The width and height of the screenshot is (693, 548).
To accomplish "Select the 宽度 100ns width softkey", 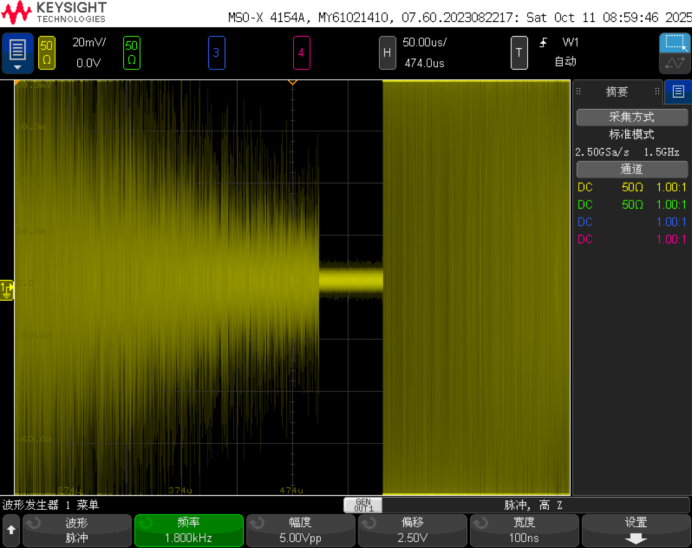I will coord(524,530).
